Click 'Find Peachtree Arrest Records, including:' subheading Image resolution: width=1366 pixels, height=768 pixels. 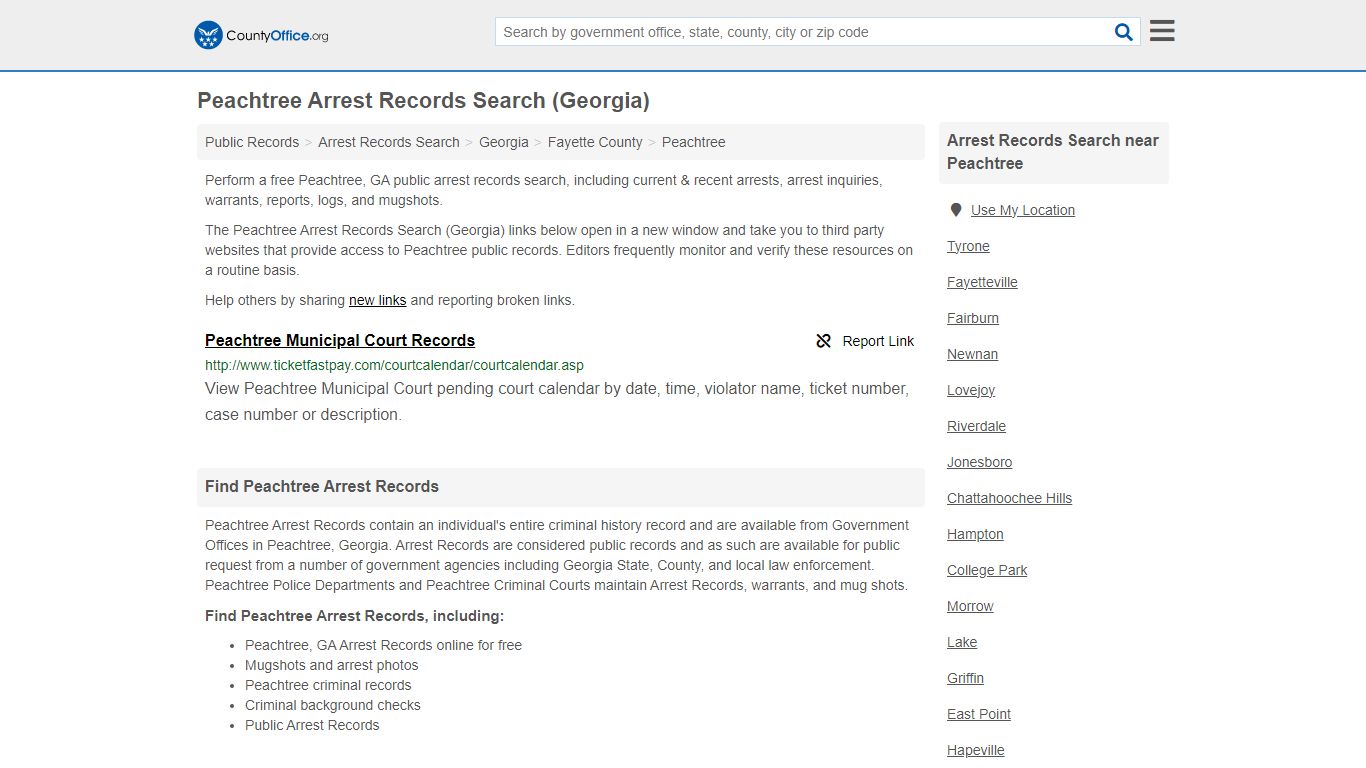pos(354,616)
